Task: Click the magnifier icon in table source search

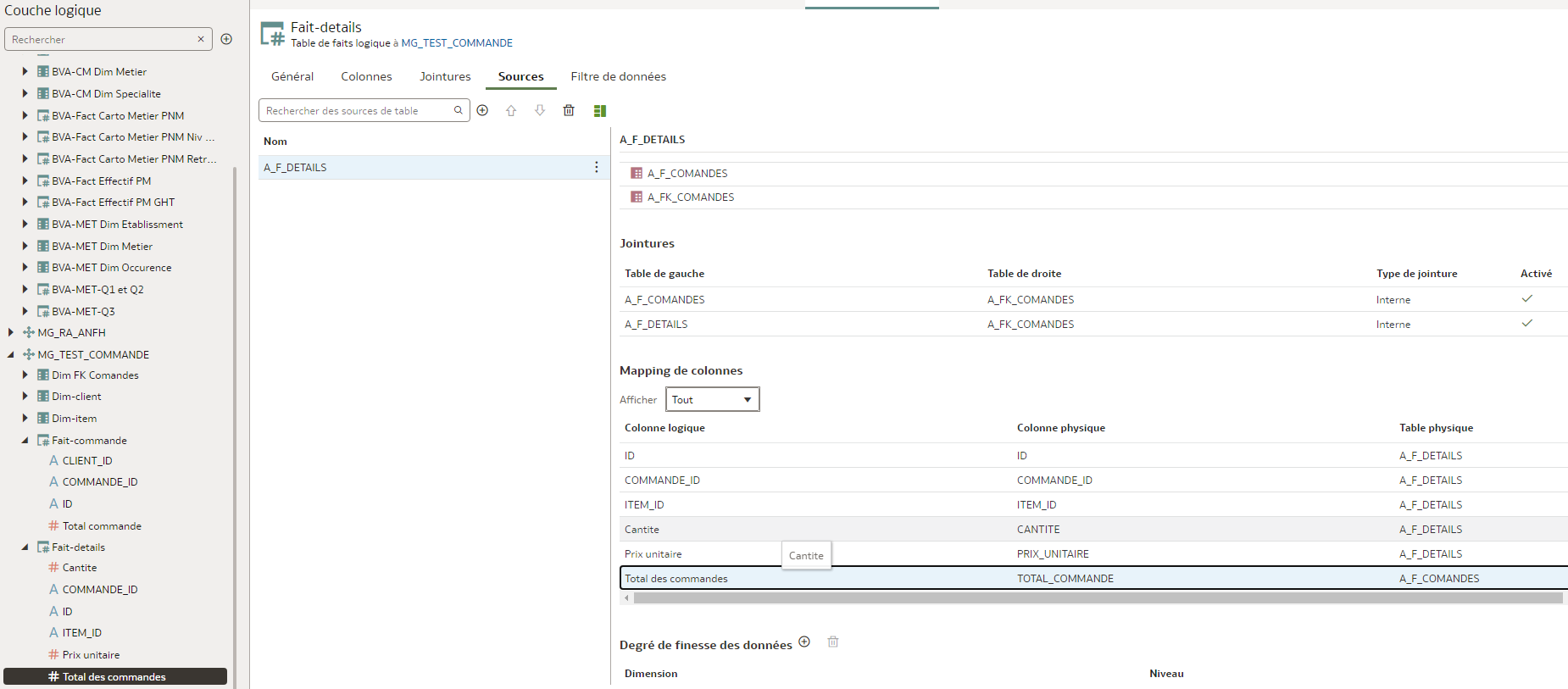Action: tap(459, 110)
